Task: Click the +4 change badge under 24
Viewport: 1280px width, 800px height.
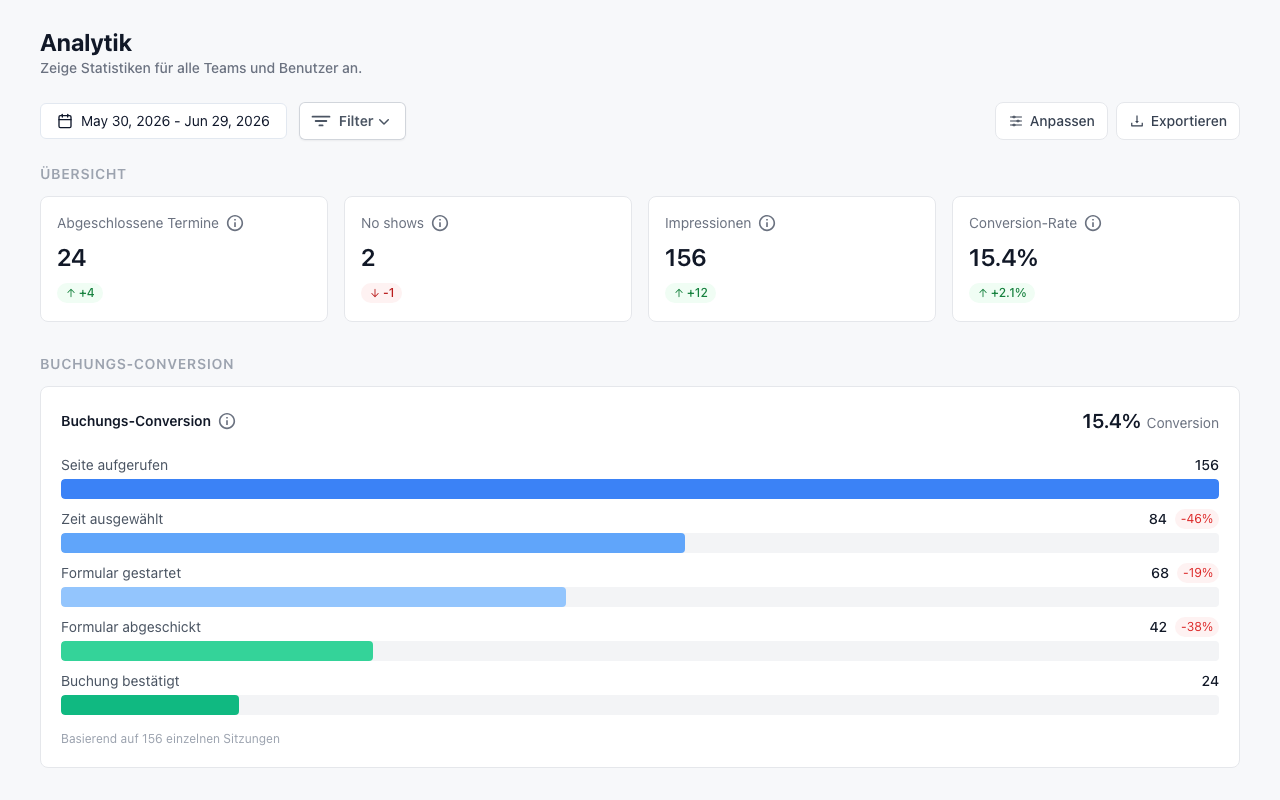Action: 80,293
